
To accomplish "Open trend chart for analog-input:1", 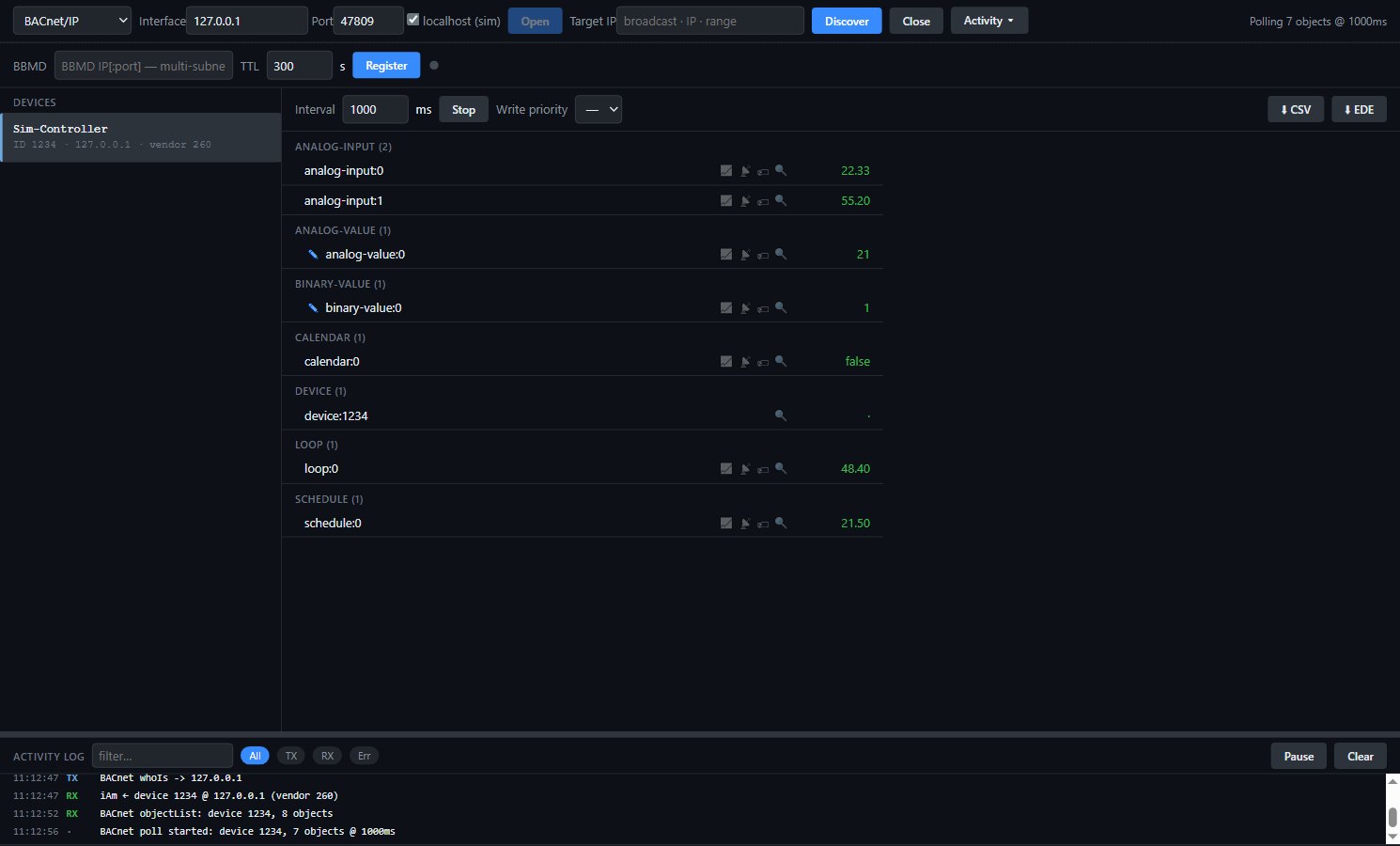I will click(x=726, y=201).
